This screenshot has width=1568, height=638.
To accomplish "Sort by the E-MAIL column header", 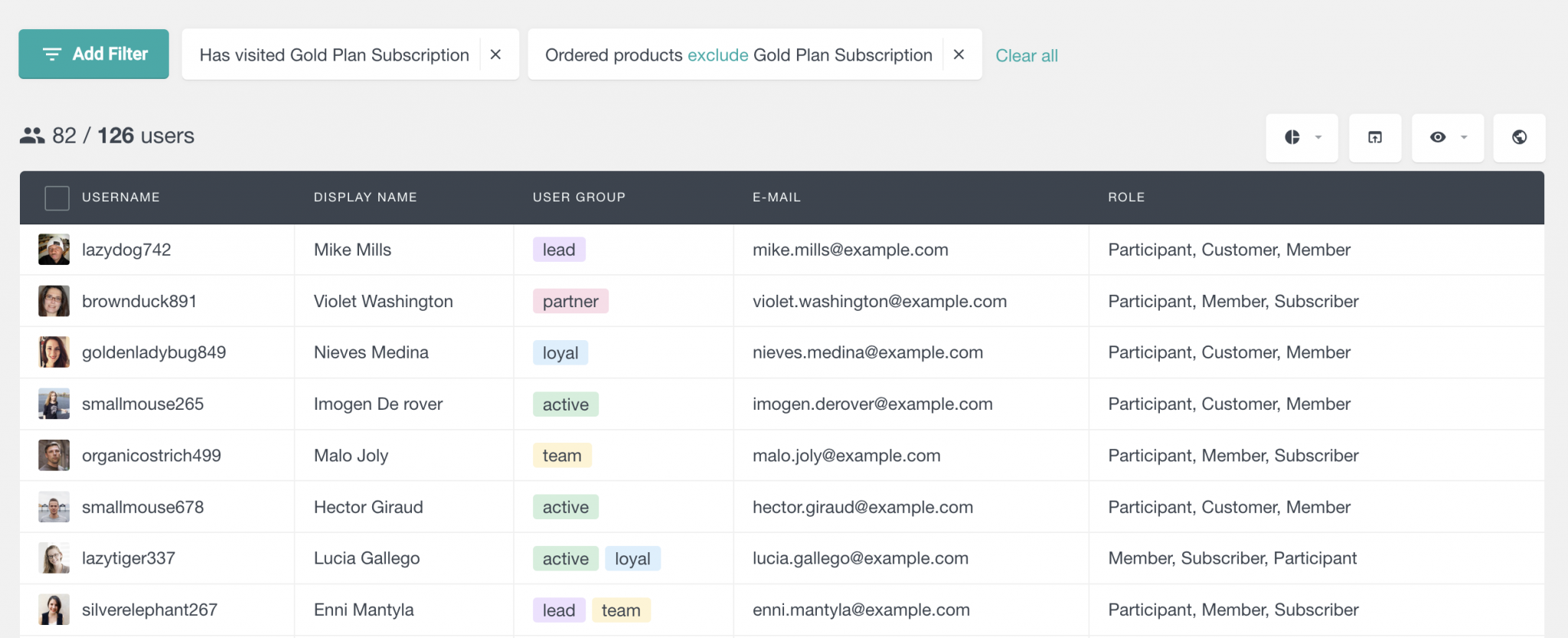I will click(776, 197).
